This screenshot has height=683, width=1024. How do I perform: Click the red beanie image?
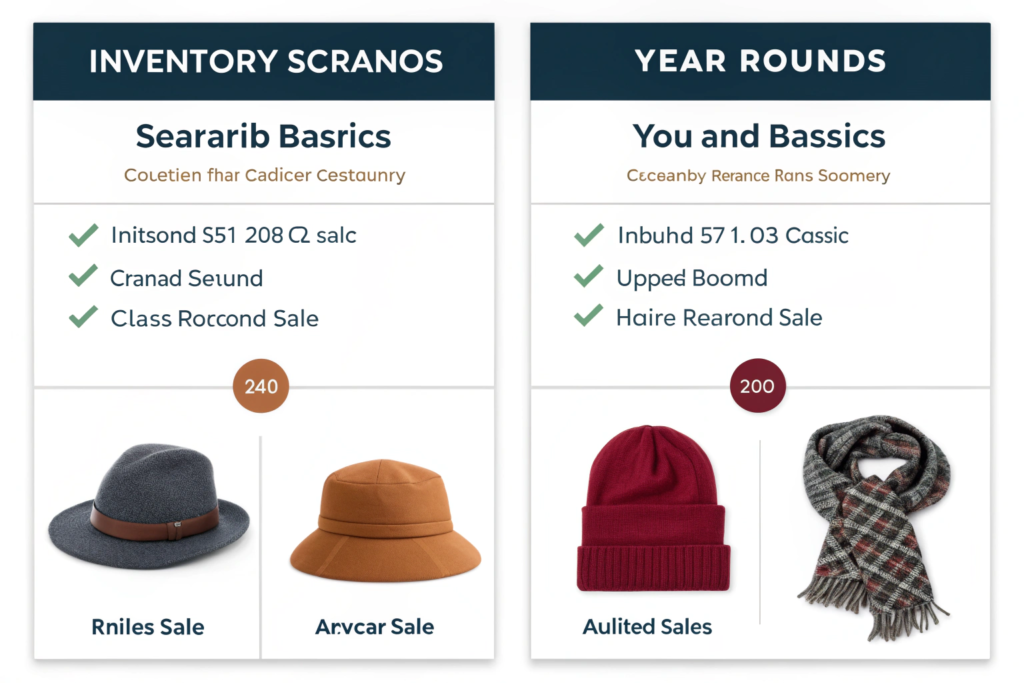point(652,510)
